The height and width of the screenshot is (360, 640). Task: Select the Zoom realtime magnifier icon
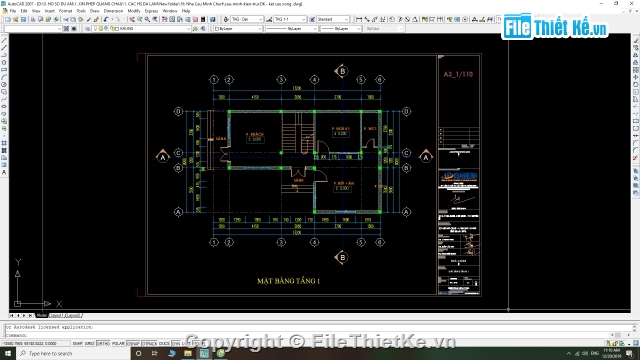pyautogui.click(x=140, y=19)
